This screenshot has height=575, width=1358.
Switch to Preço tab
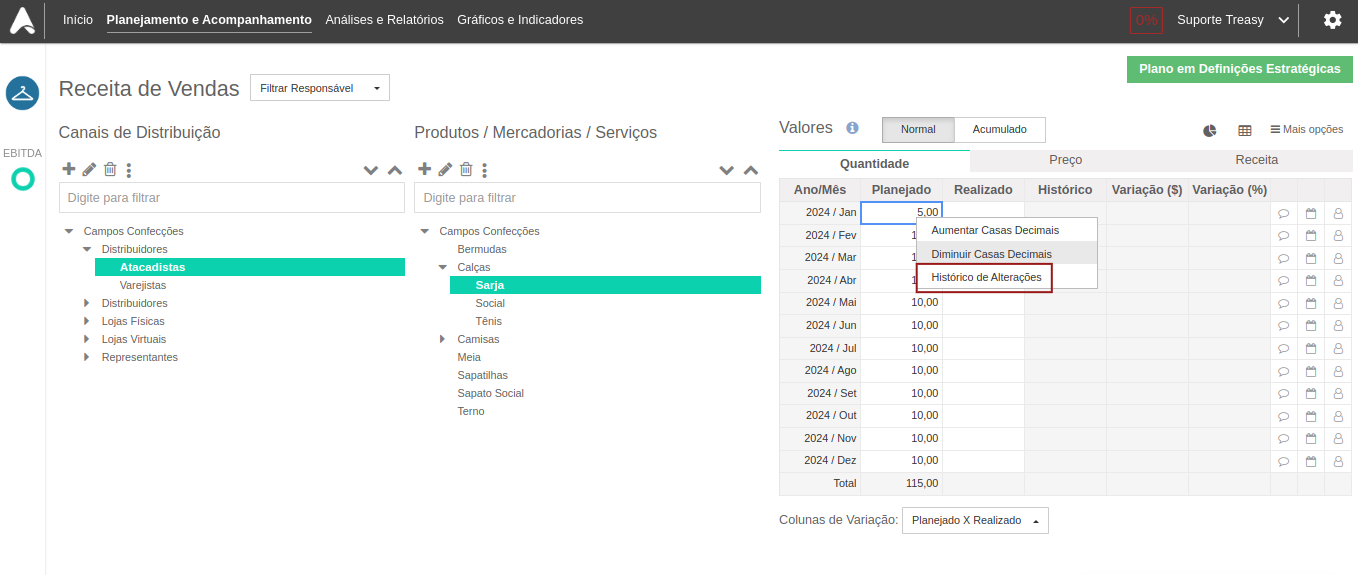click(1065, 160)
